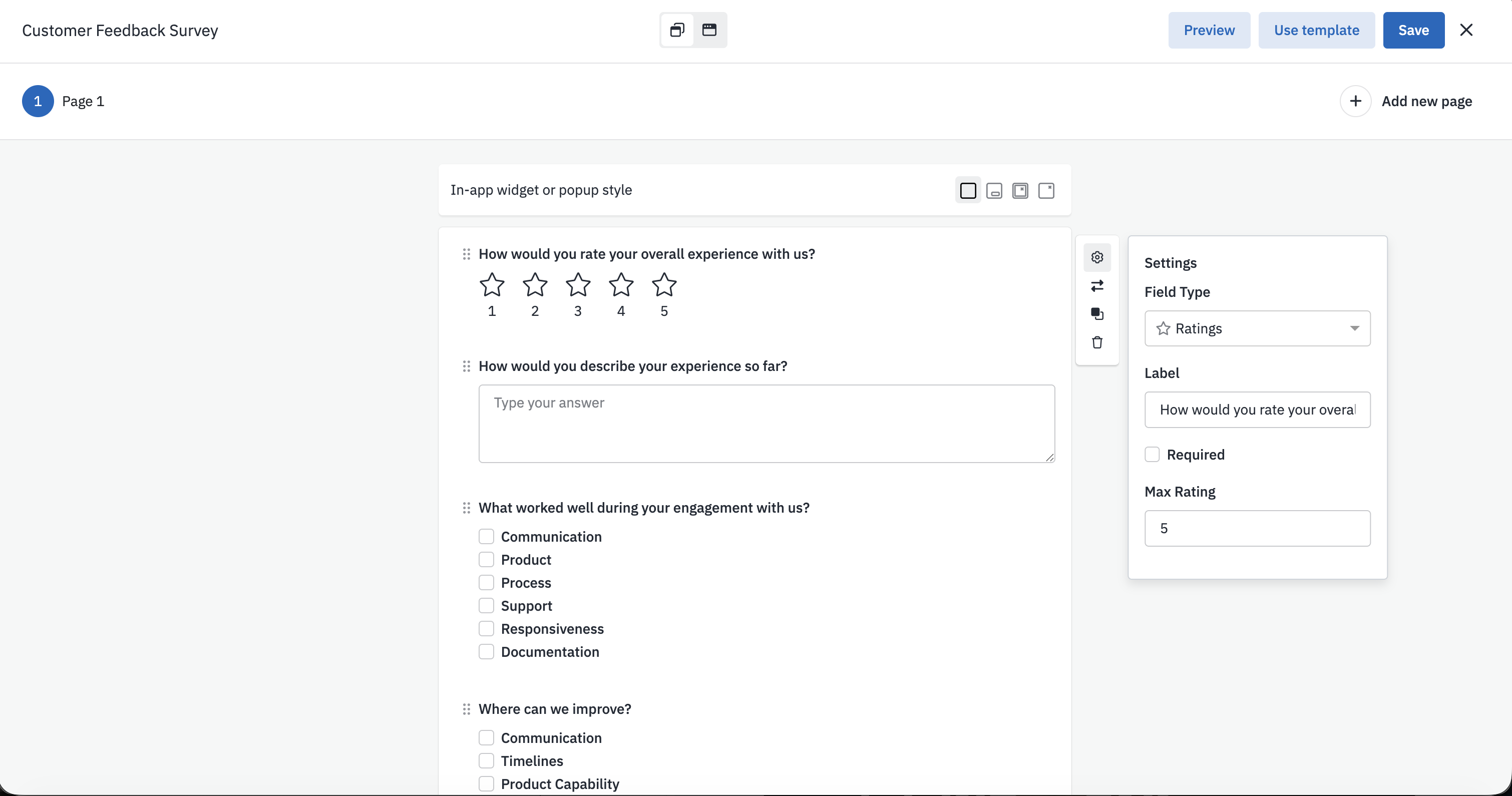Viewport: 1512px width, 796px height.
Task: Click the gear settings icon beside question
Action: 1096,257
